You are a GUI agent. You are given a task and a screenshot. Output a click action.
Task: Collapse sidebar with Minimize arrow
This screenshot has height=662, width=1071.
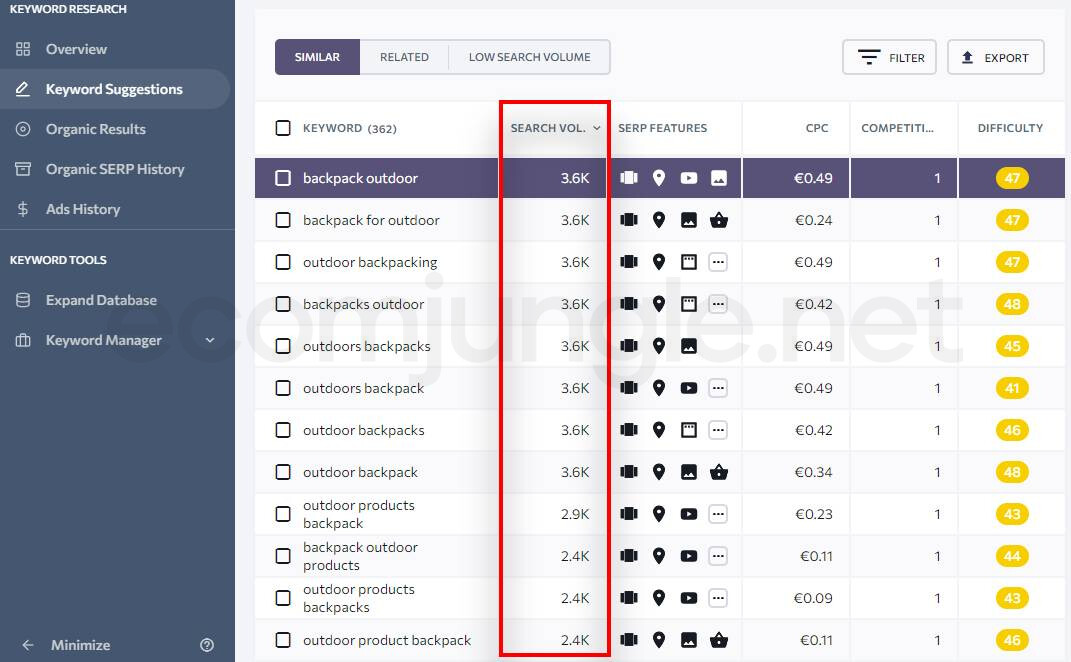pos(28,645)
